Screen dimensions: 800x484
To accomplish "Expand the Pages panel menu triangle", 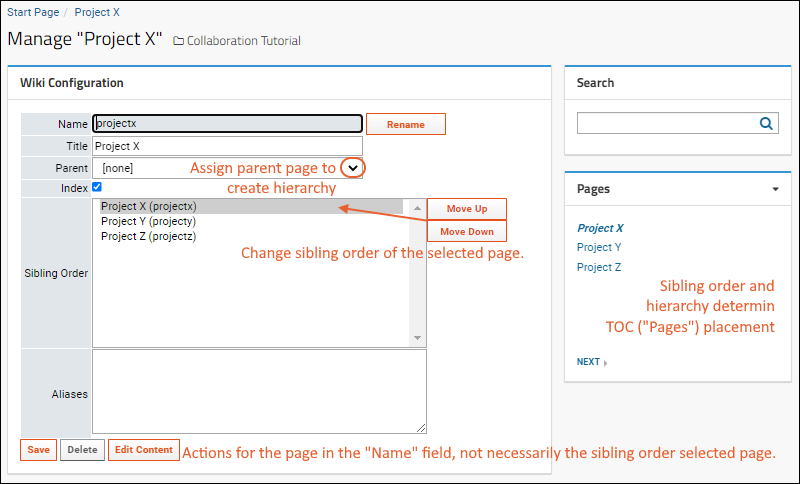I will pos(776,189).
